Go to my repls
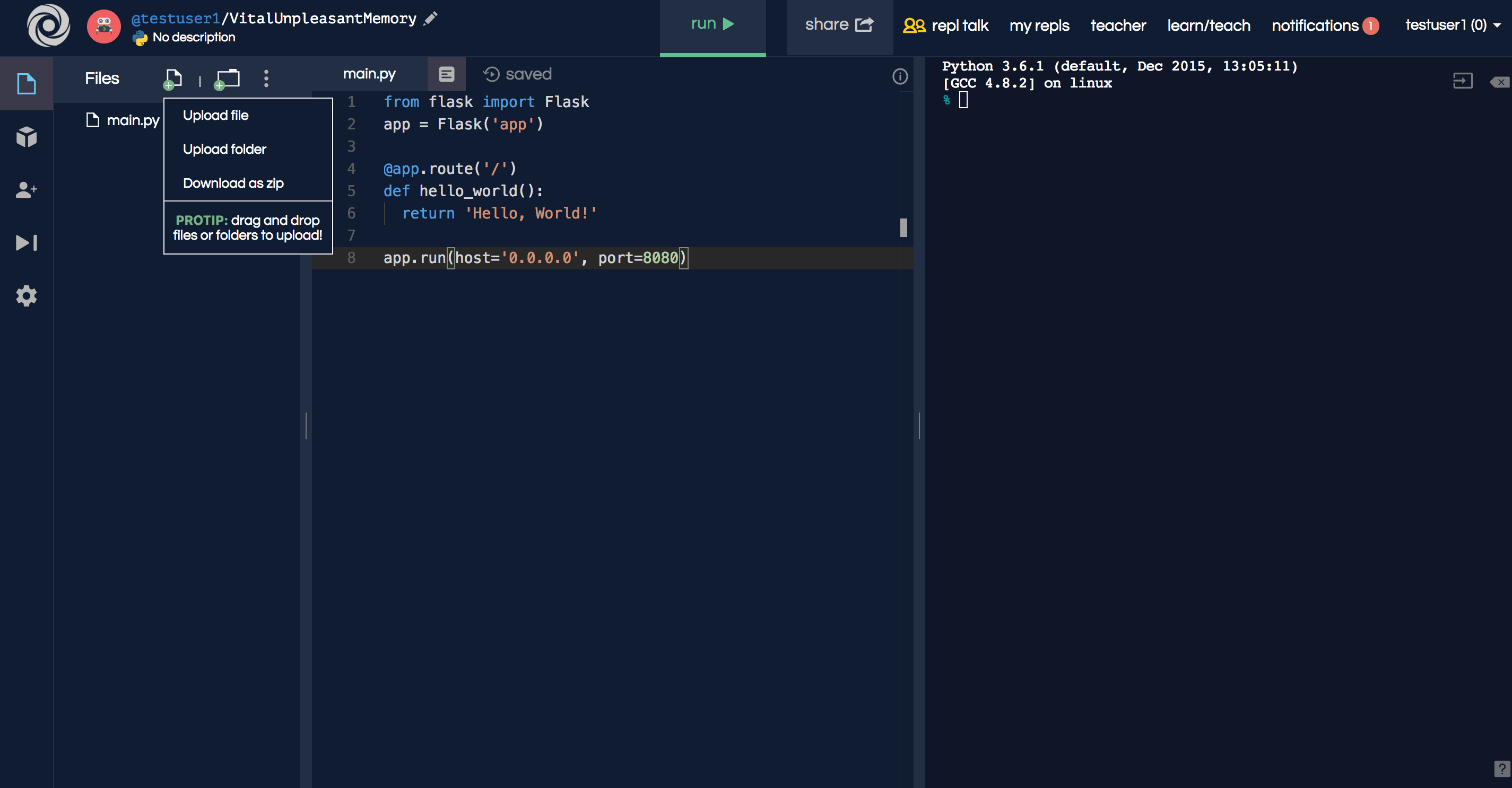Image resolution: width=1512 pixels, height=788 pixels. click(x=1039, y=25)
